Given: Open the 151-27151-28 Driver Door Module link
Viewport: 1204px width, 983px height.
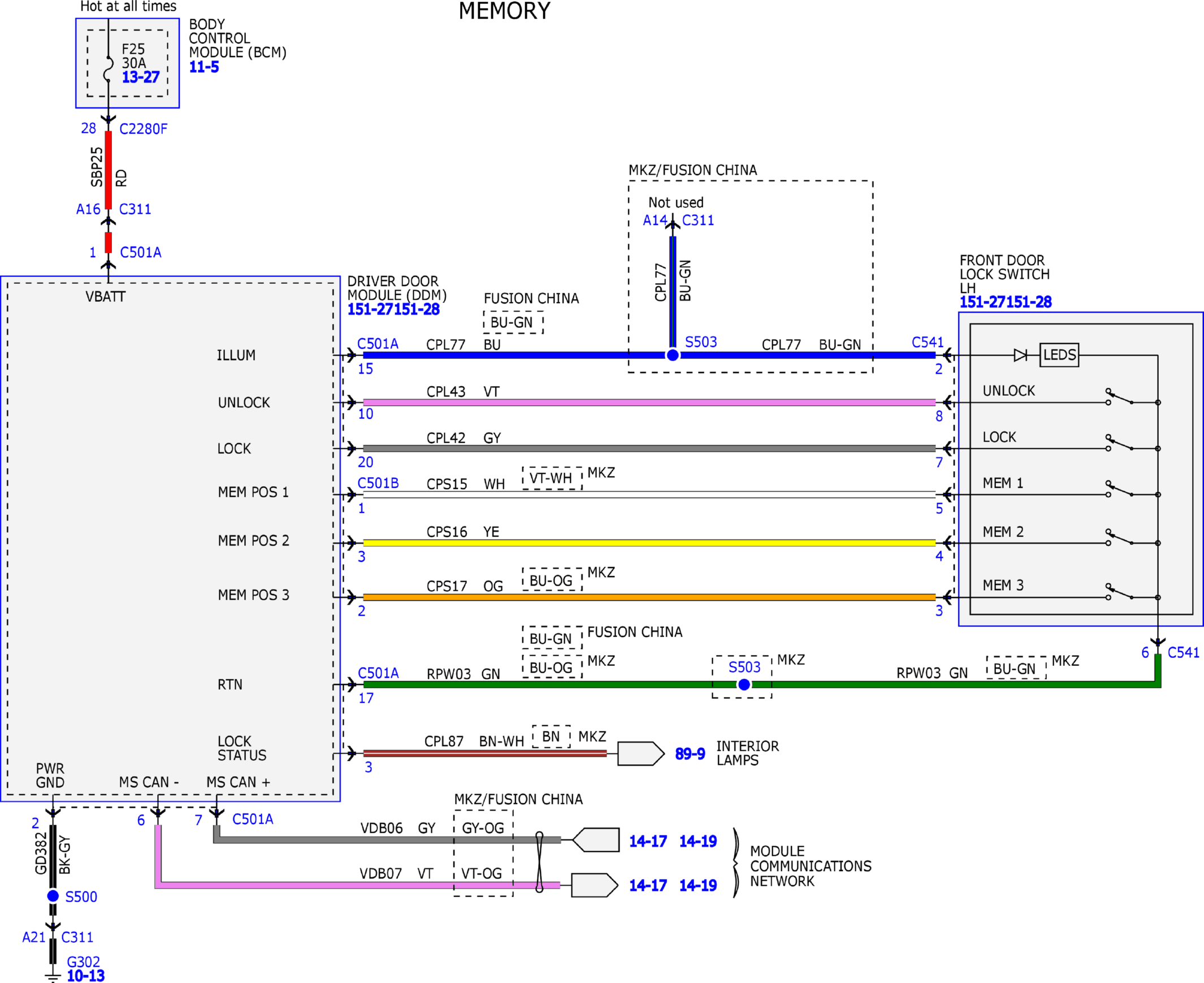Looking at the screenshot, I should [x=393, y=309].
